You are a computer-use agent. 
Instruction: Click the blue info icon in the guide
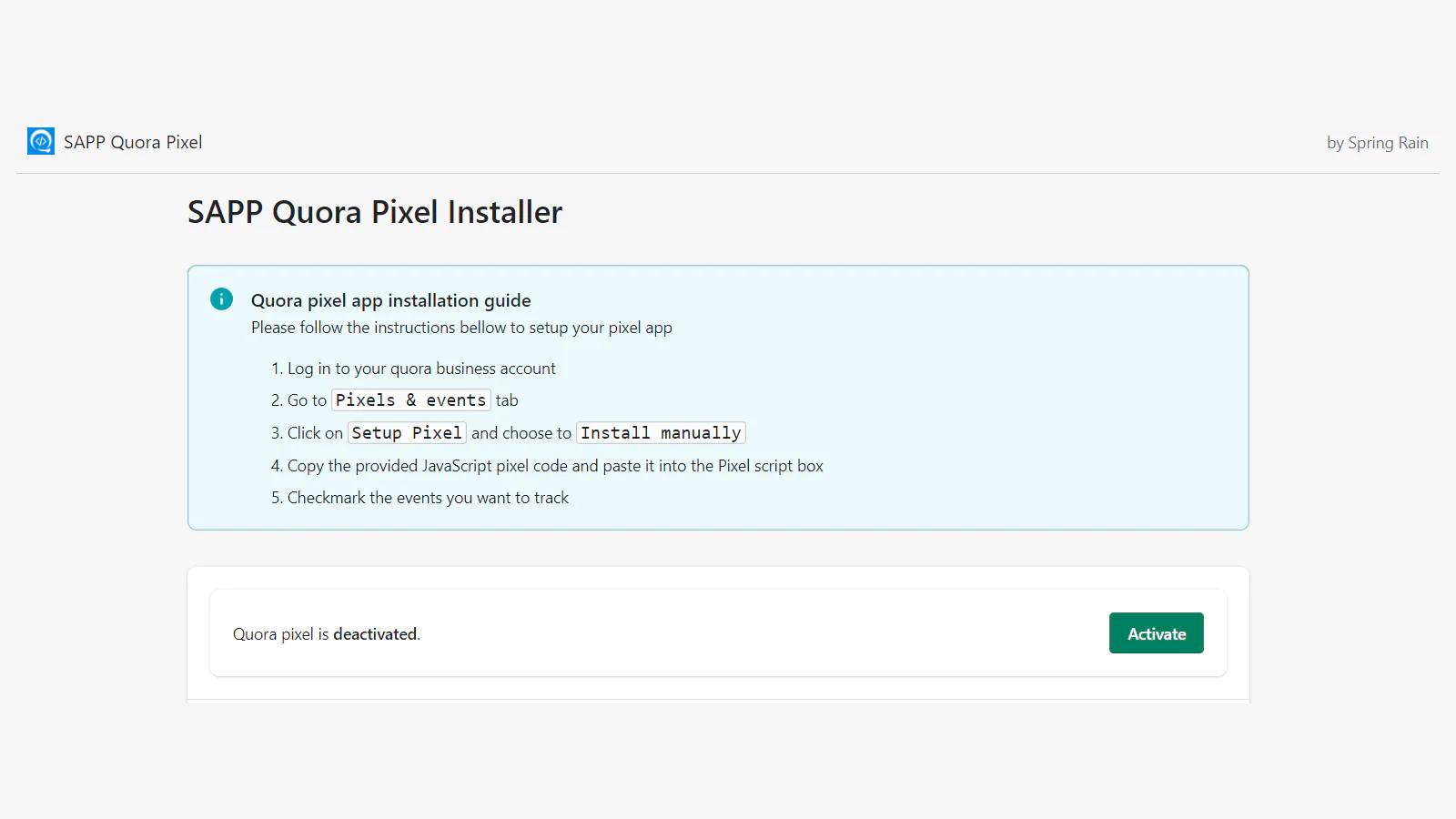point(221,298)
